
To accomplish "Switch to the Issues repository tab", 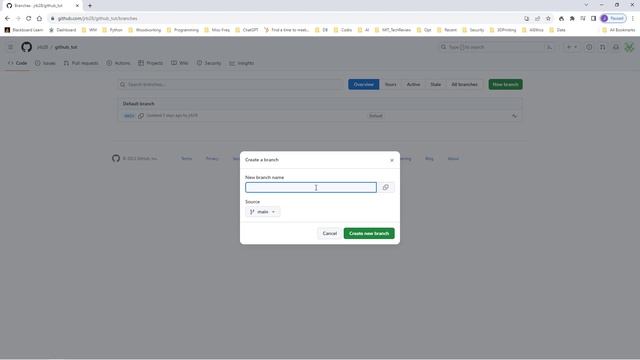I will pyautogui.click(x=45, y=63).
